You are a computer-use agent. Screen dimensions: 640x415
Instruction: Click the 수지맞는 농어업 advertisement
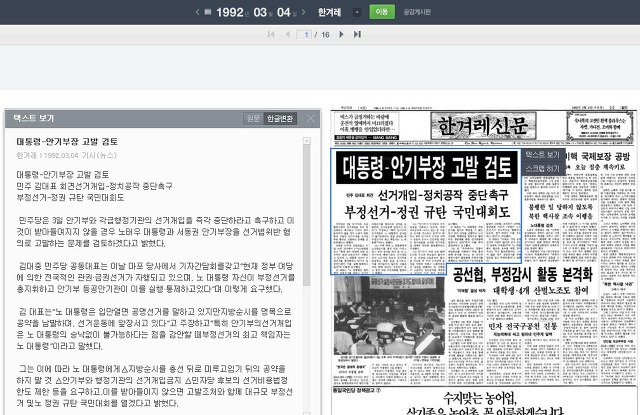[x=484, y=402]
